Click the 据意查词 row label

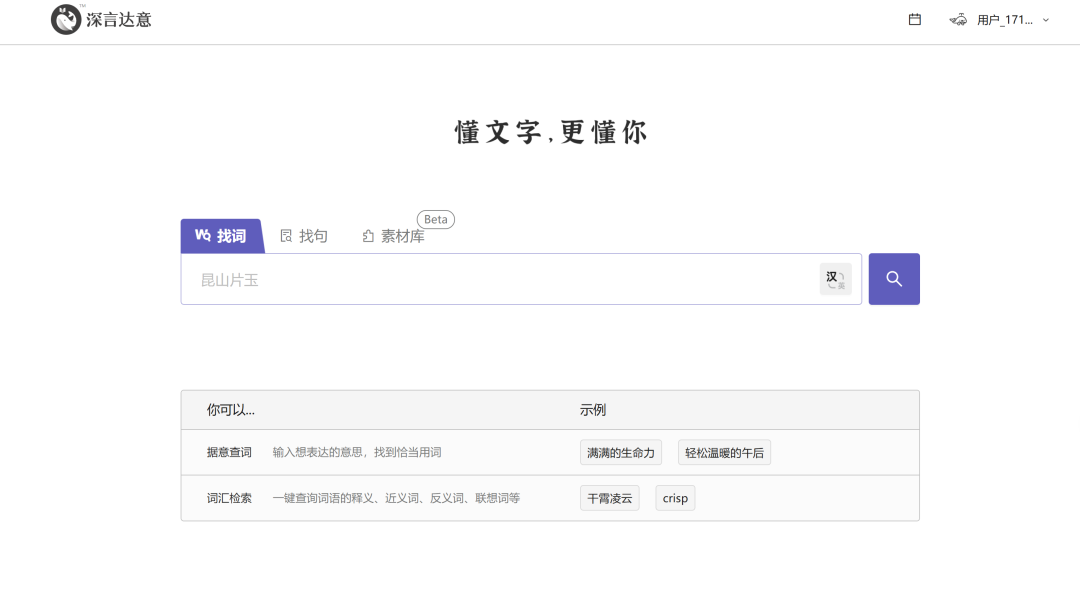(229, 453)
